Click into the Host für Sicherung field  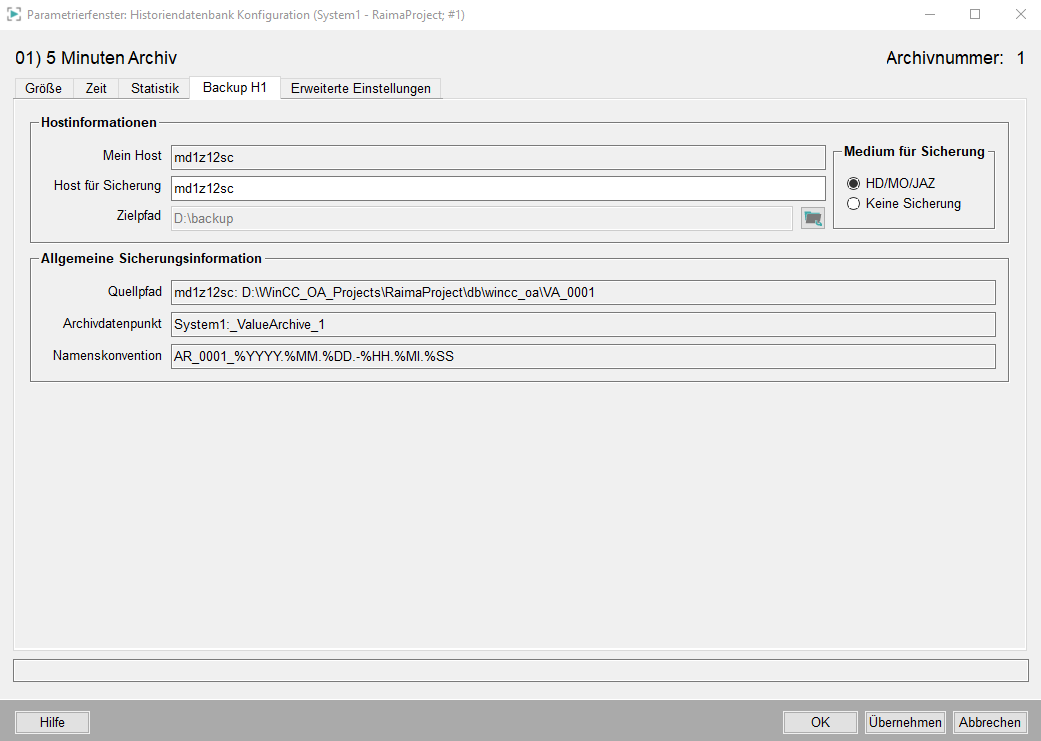pos(497,188)
